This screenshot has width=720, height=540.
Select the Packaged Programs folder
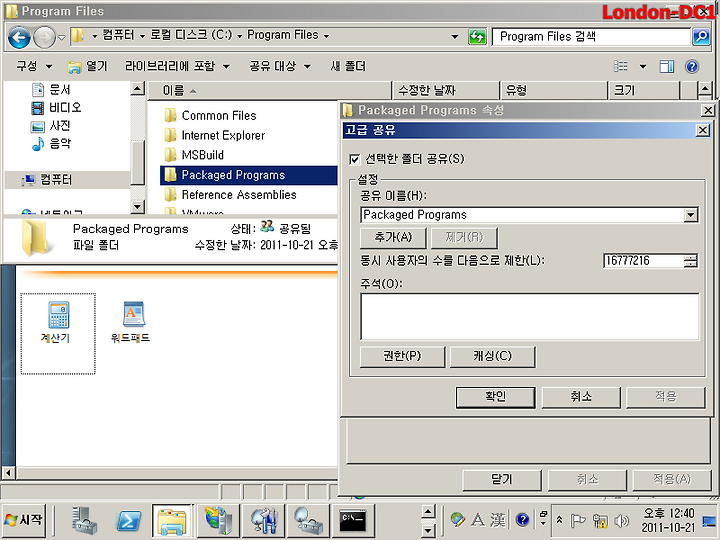click(x=248, y=175)
